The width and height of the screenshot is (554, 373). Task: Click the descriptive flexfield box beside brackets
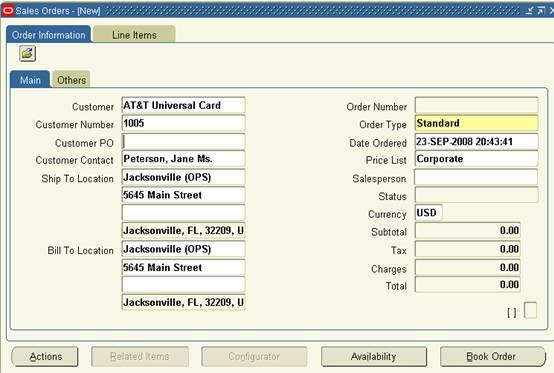tap(530, 310)
